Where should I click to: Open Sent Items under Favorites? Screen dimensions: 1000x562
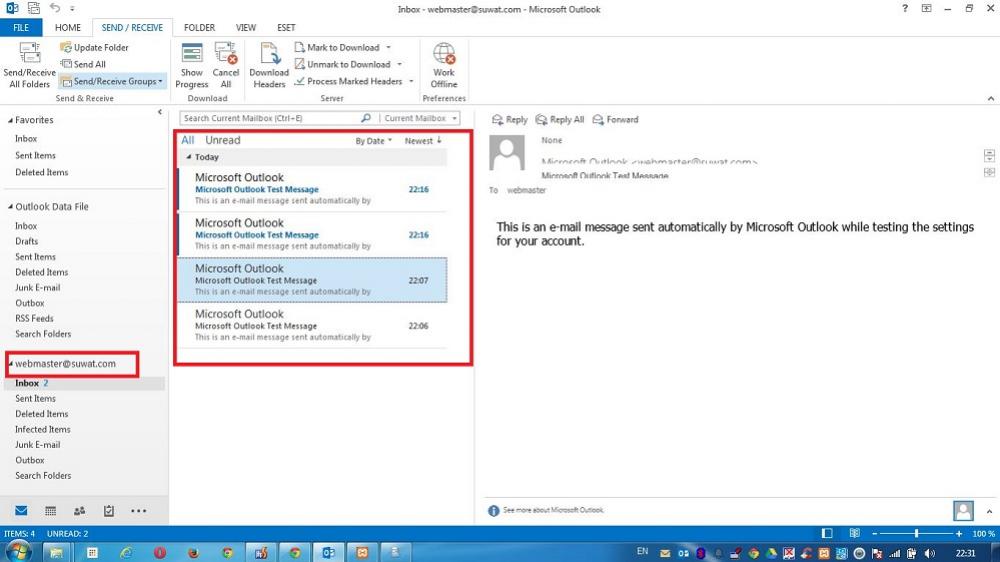tap(35, 155)
